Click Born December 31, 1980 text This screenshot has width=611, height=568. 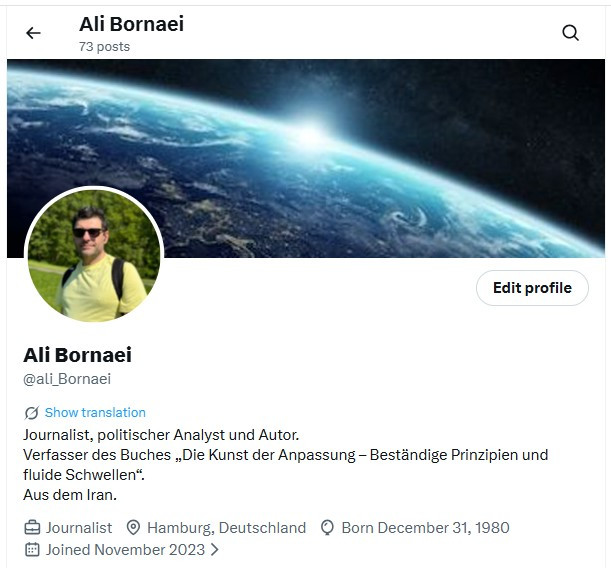coord(426,528)
